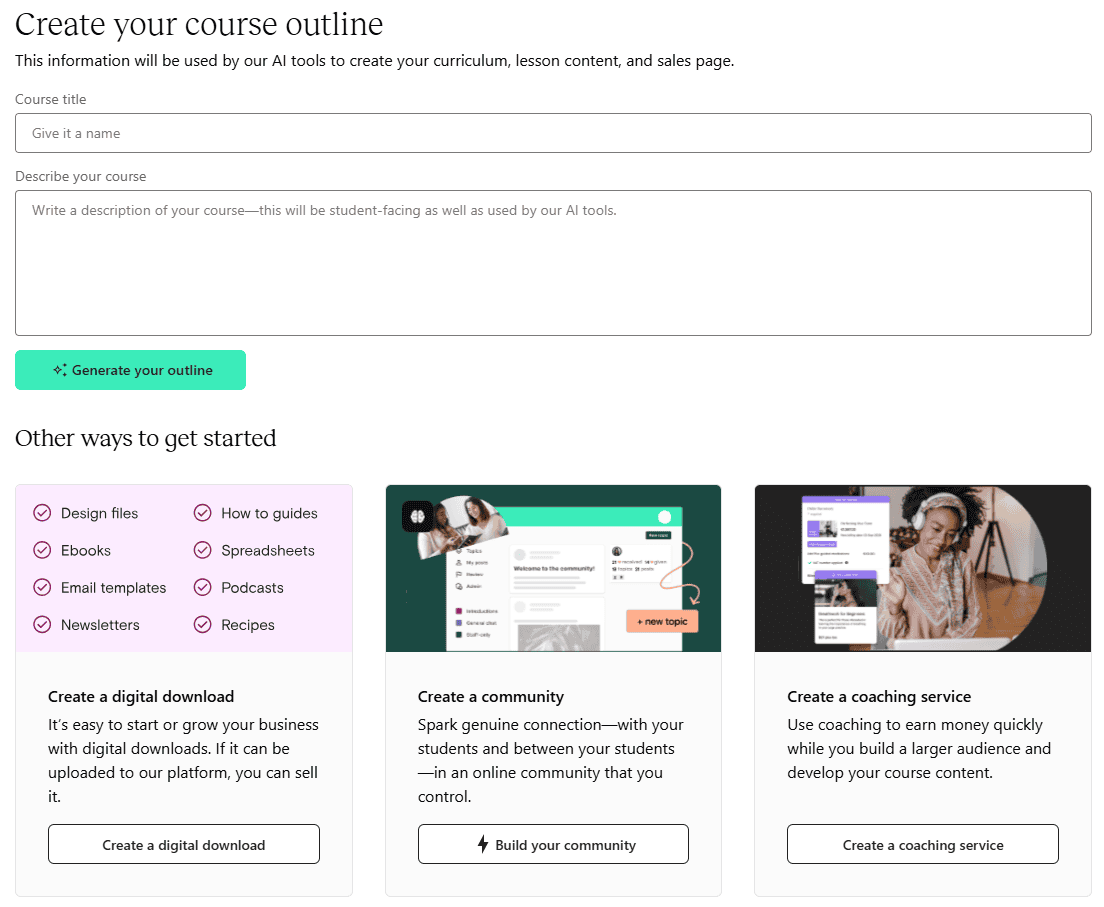Image resolution: width=1104 pixels, height=907 pixels.
Task: Click 'How to guides' text label
Action: [x=270, y=513]
